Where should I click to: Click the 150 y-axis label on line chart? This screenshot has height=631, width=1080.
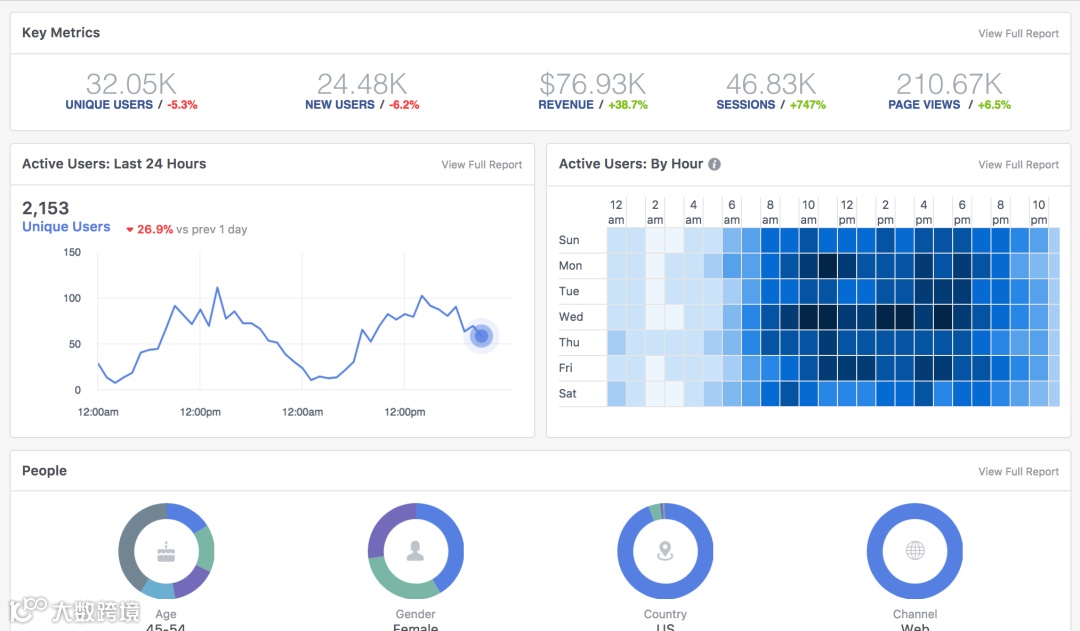72,252
